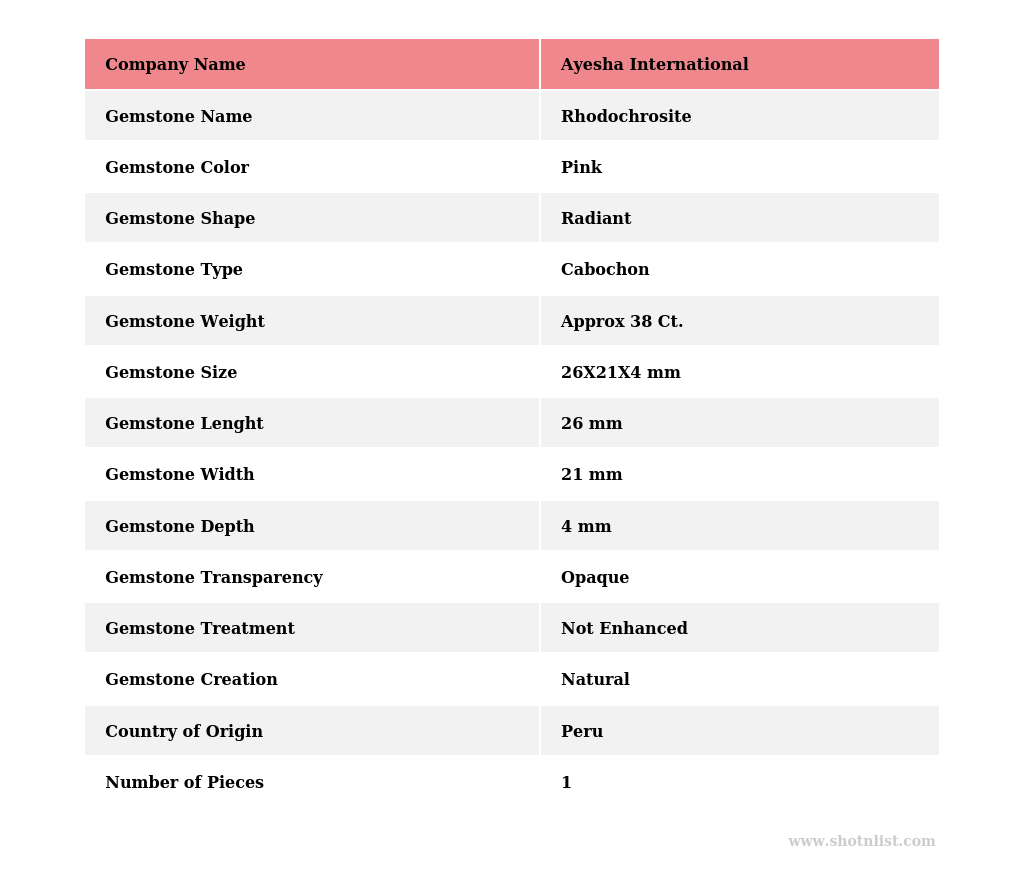This screenshot has height=882, width=1024.
Task: Select the 26X21X4 mm size value
Action: [620, 373]
